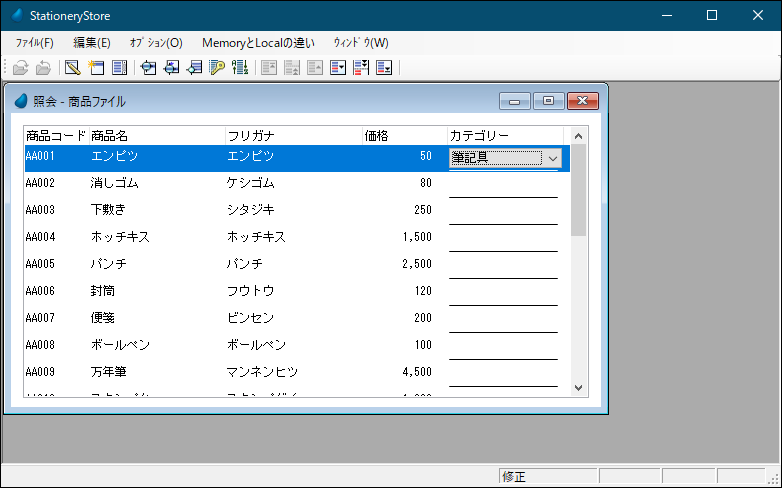Click the category field in 消しゴム row

pyautogui.click(x=503, y=184)
